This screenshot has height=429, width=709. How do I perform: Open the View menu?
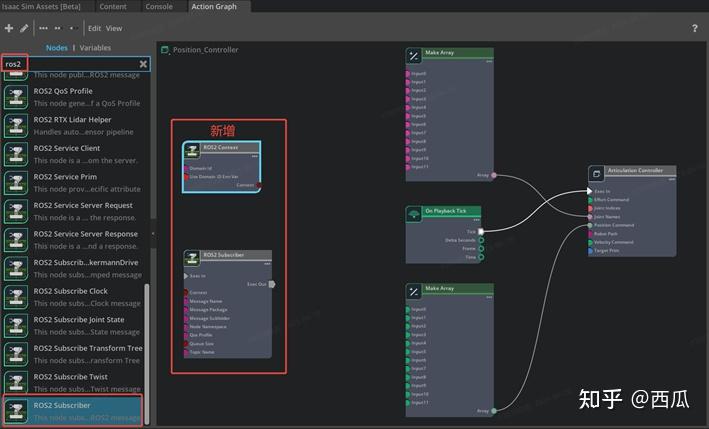tap(114, 28)
